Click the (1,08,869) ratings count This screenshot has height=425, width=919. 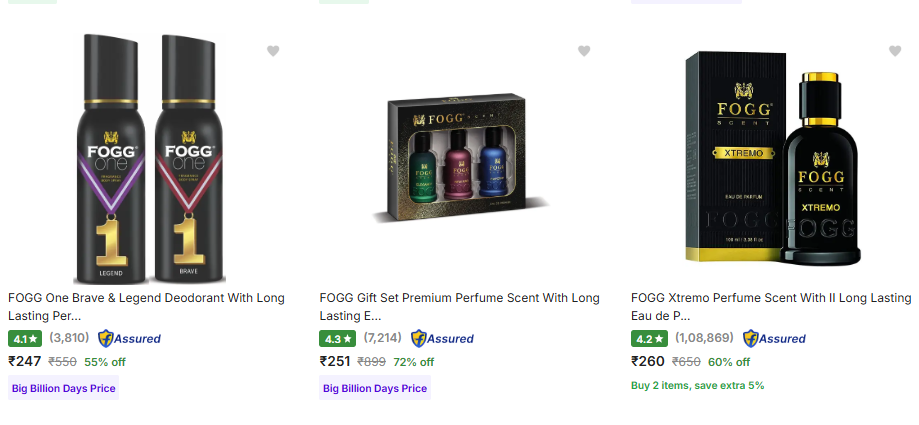704,338
